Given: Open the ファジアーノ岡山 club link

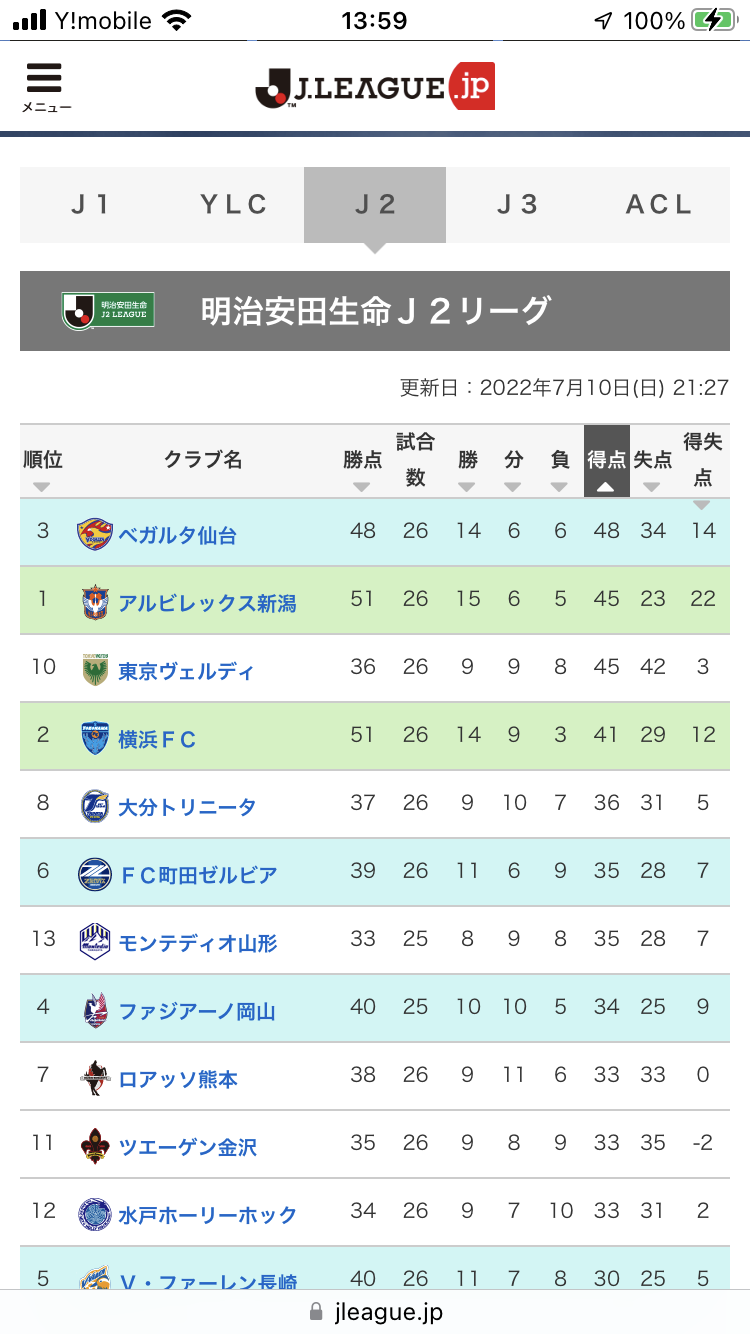Looking at the screenshot, I should click(x=196, y=1011).
